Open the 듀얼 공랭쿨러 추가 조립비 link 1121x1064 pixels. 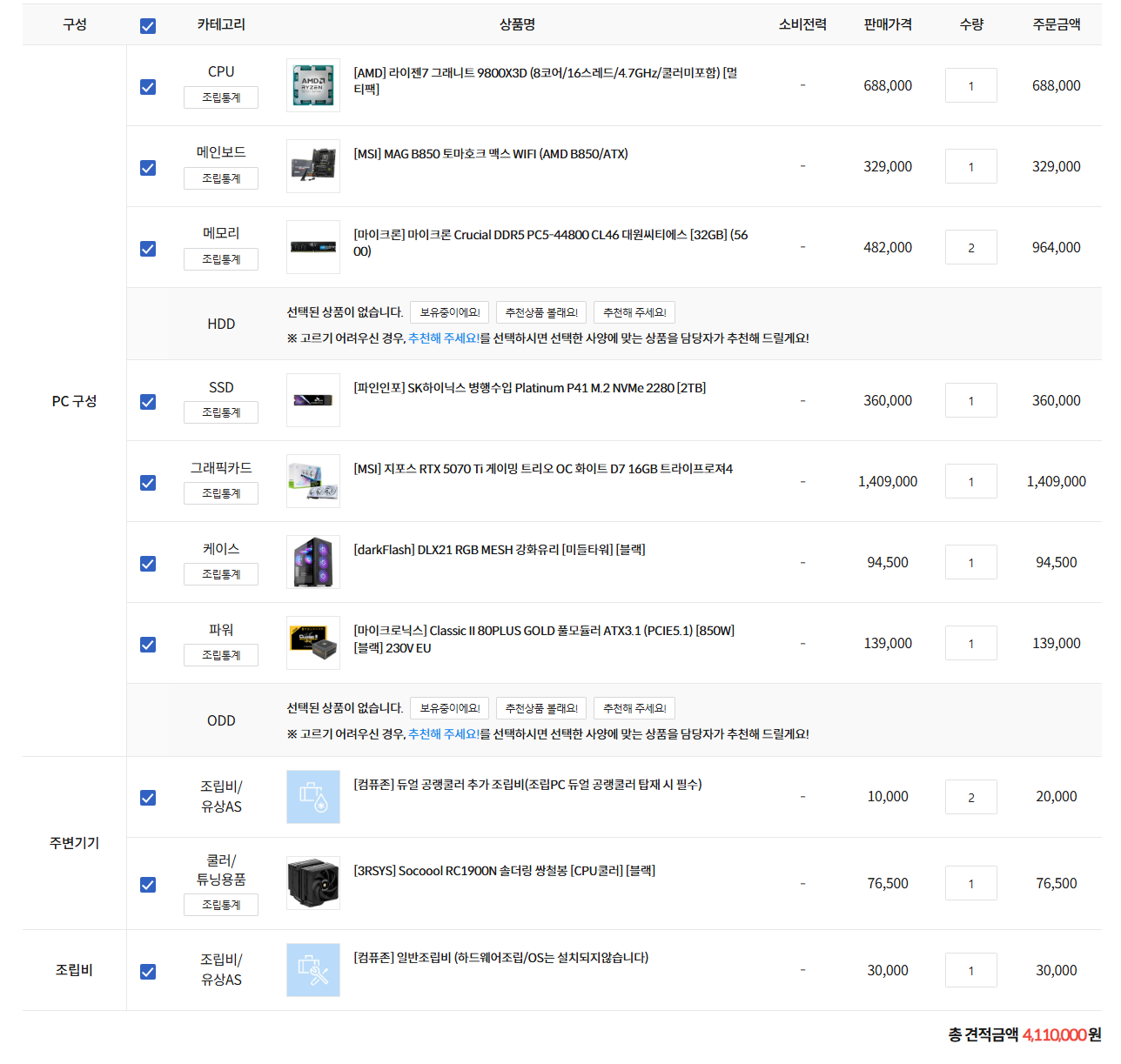pos(527,785)
